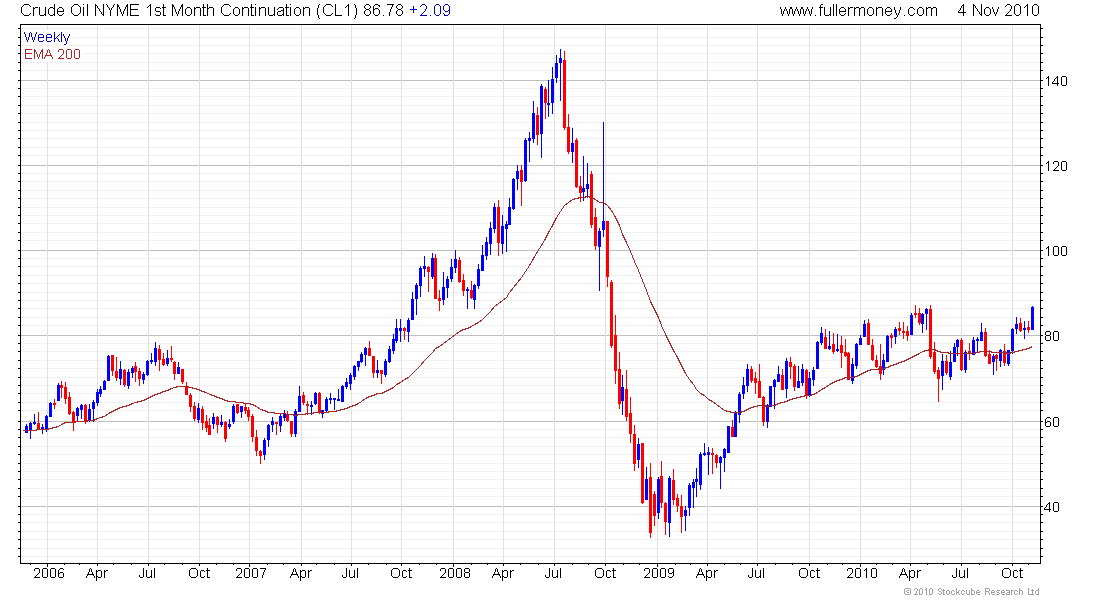Click the 'Jul' label after 2008
The height and width of the screenshot is (600, 1100).
[553, 573]
